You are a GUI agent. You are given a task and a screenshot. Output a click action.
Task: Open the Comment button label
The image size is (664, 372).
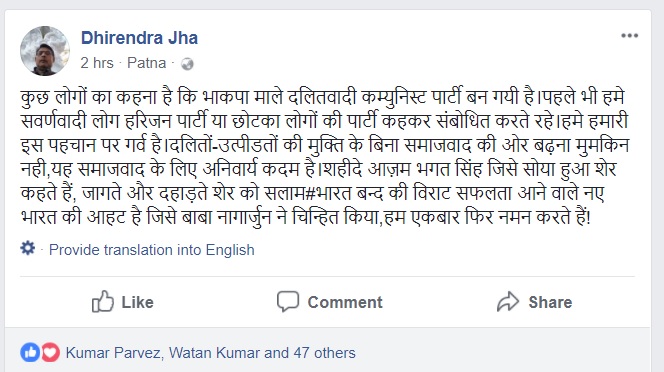tap(345, 303)
